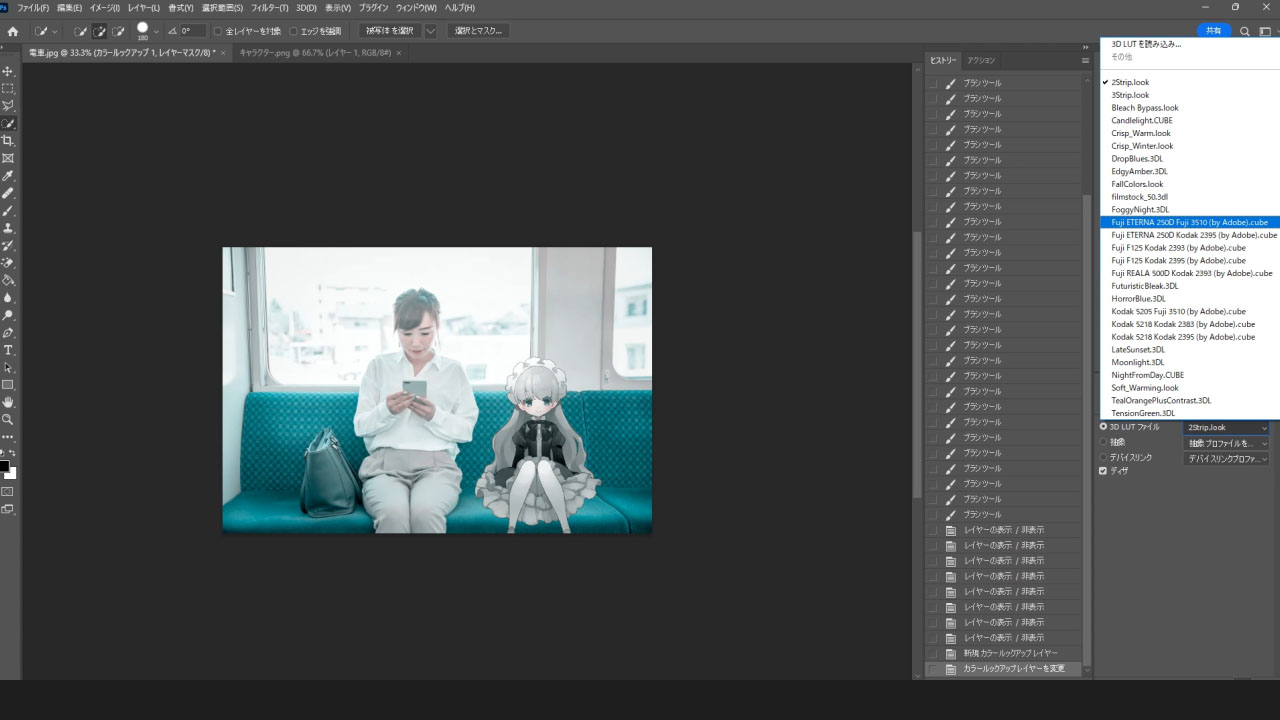Screen dimensions: 1280x720
Task: Toggle Quick Mask mode icon
Action: 8,491
